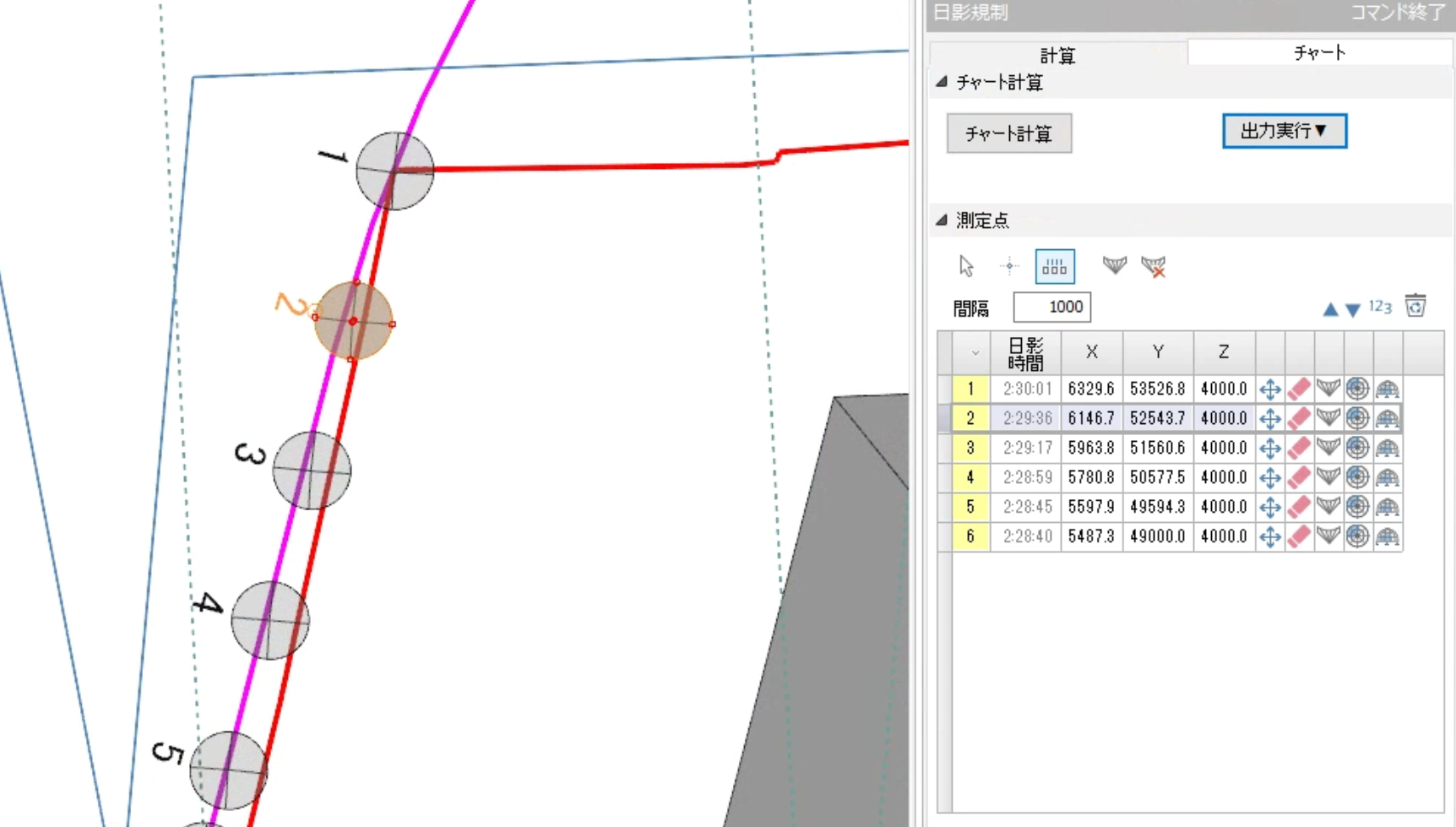1456x827 pixels.
Task: Click the dome sky chart icon in row 6
Action: click(x=1388, y=537)
